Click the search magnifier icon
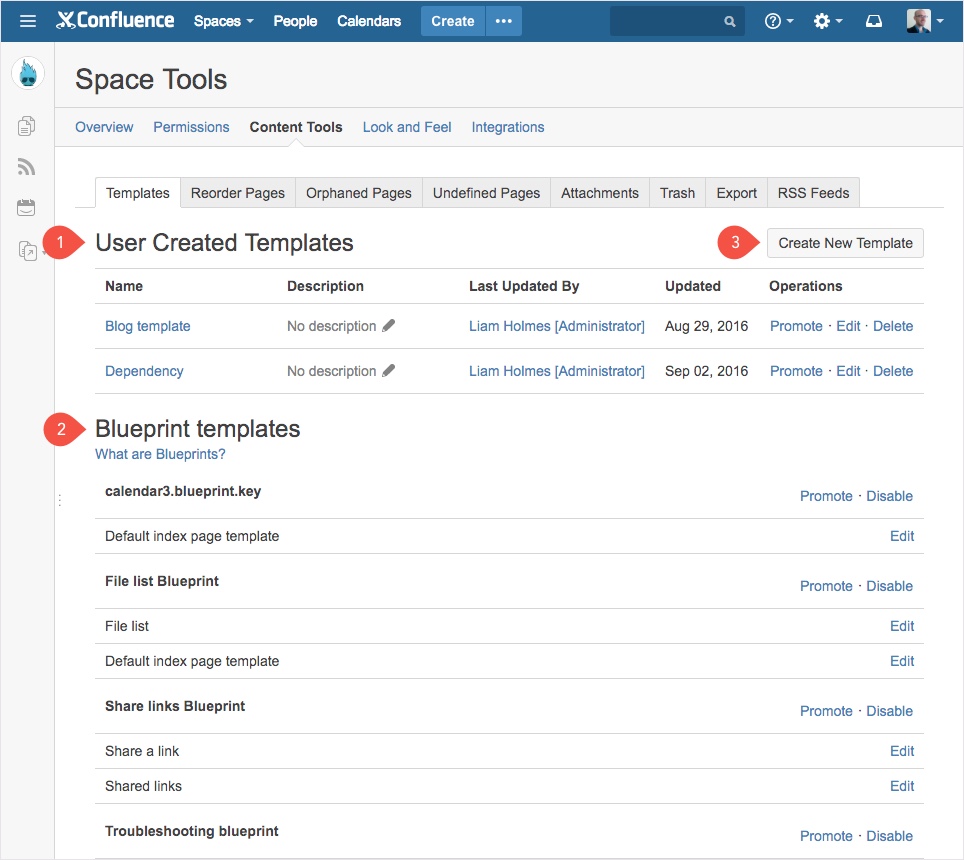The image size is (964, 860). 729,20
